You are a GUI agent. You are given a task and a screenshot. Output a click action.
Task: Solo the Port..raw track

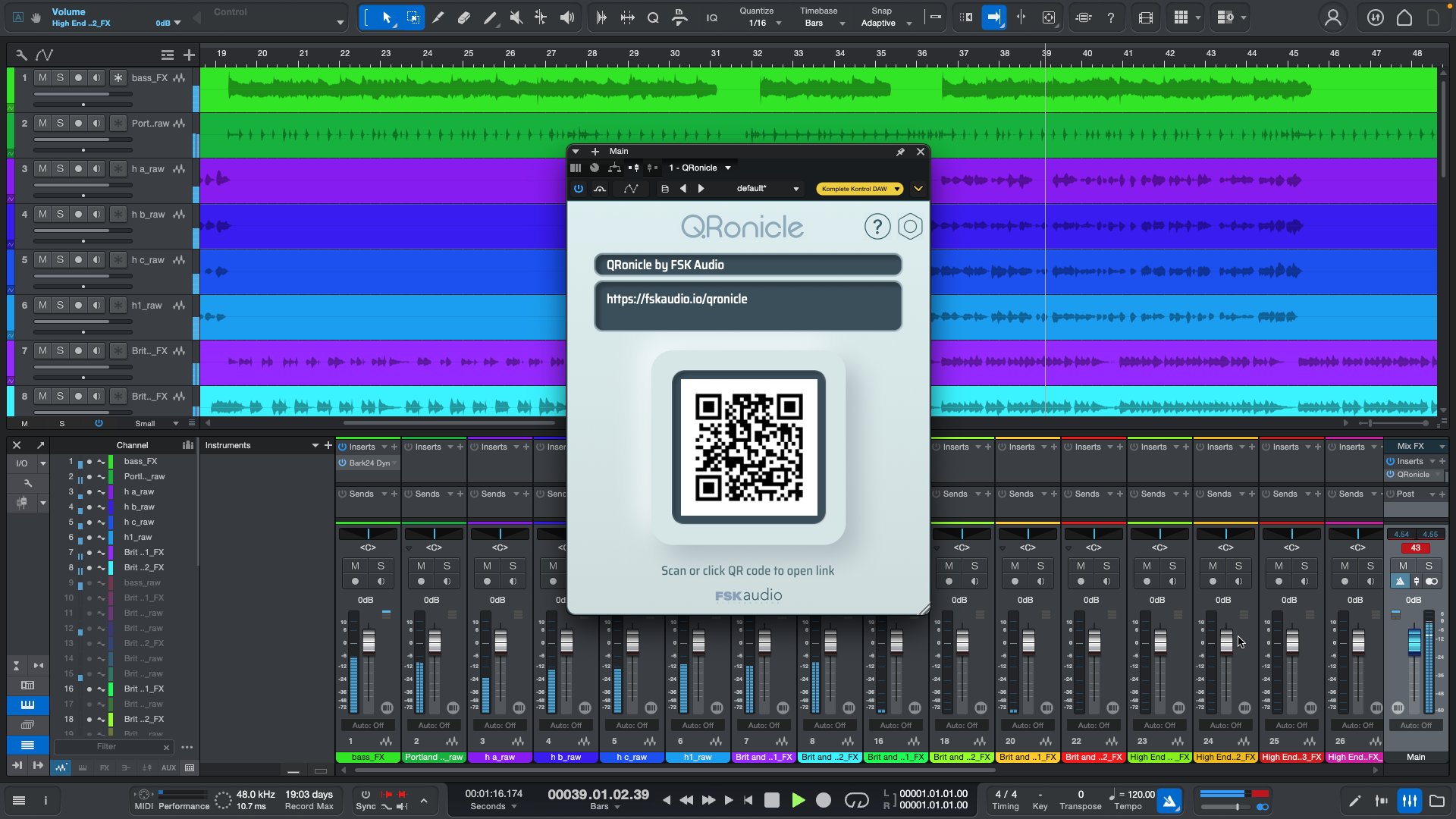[x=60, y=124]
